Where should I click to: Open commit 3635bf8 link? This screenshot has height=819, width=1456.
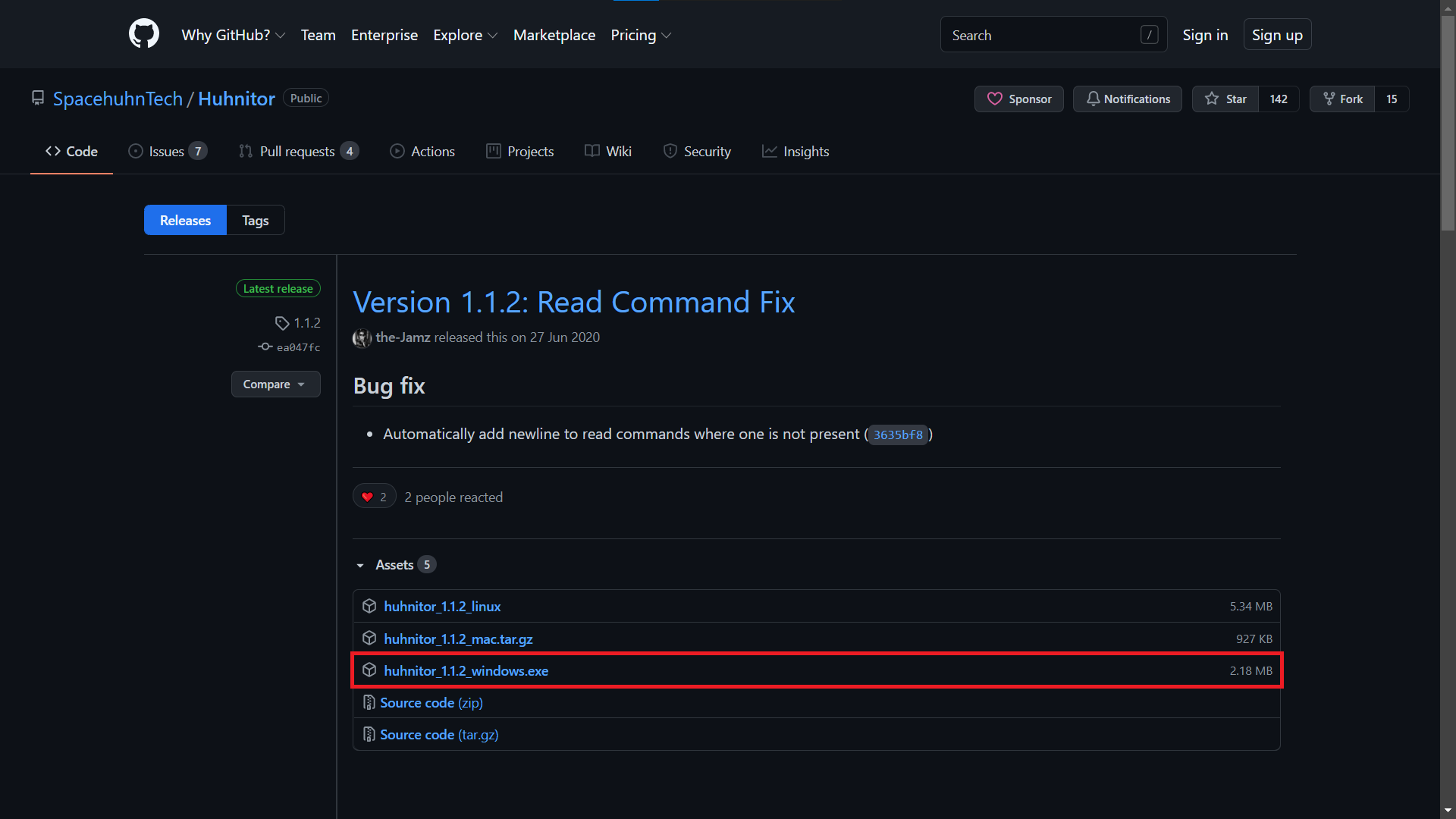898,435
